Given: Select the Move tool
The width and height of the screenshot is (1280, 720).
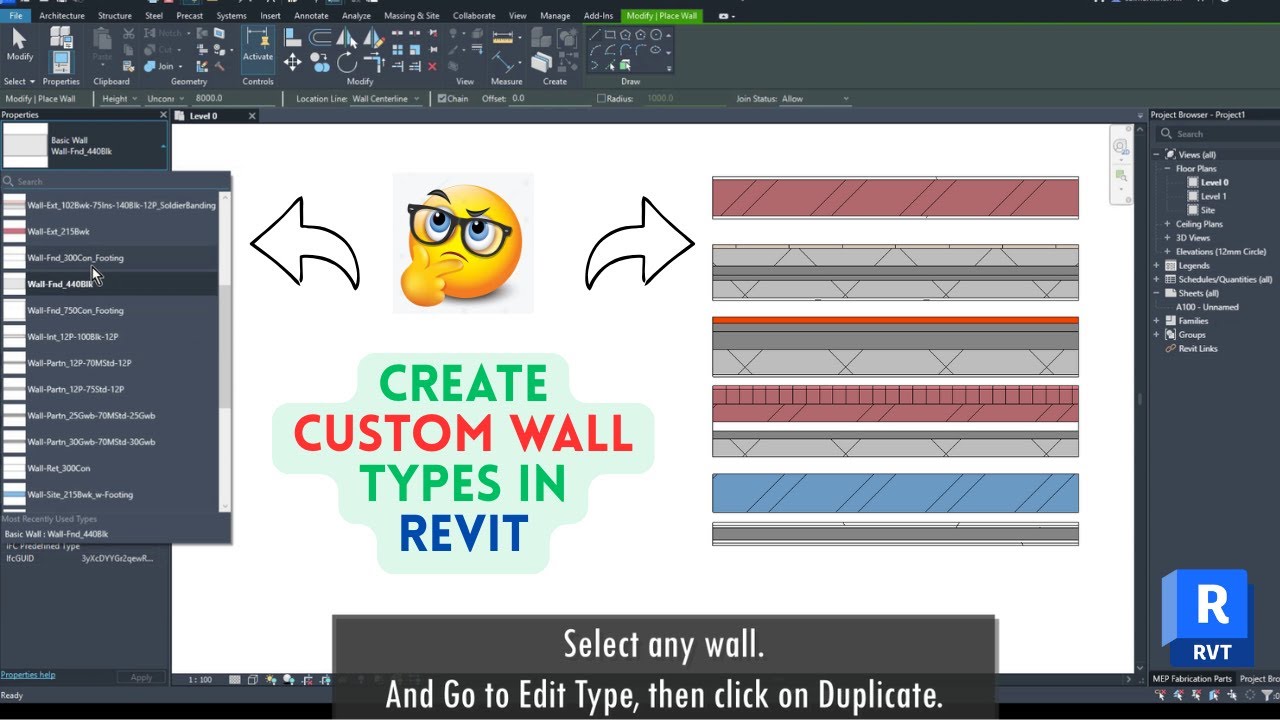Looking at the screenshot, I should pos(292,63).
